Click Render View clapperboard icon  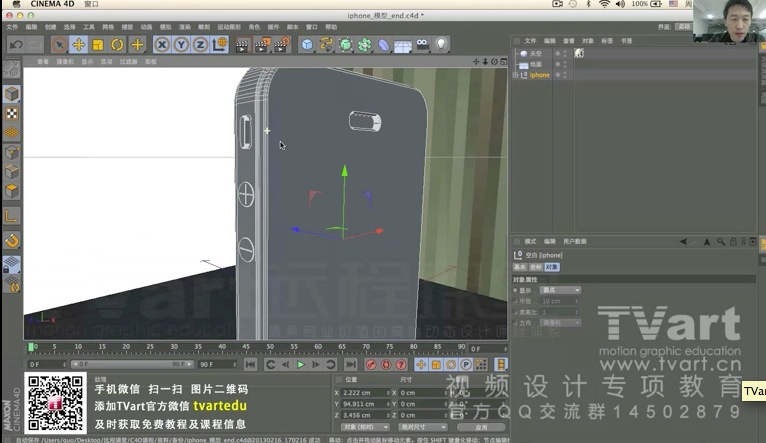coord(242,44)
